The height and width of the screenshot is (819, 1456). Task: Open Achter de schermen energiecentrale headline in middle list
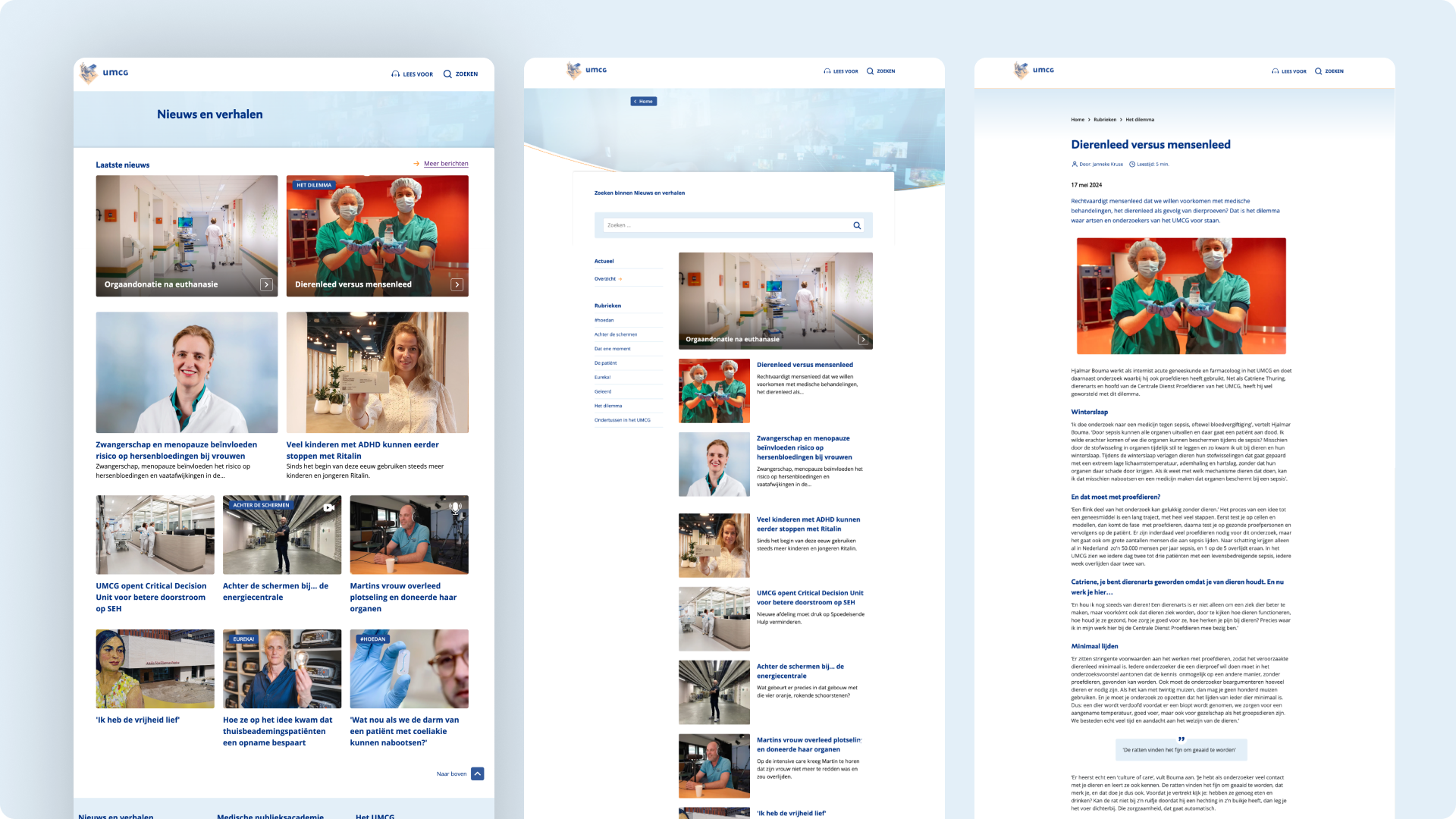(800, 671)
